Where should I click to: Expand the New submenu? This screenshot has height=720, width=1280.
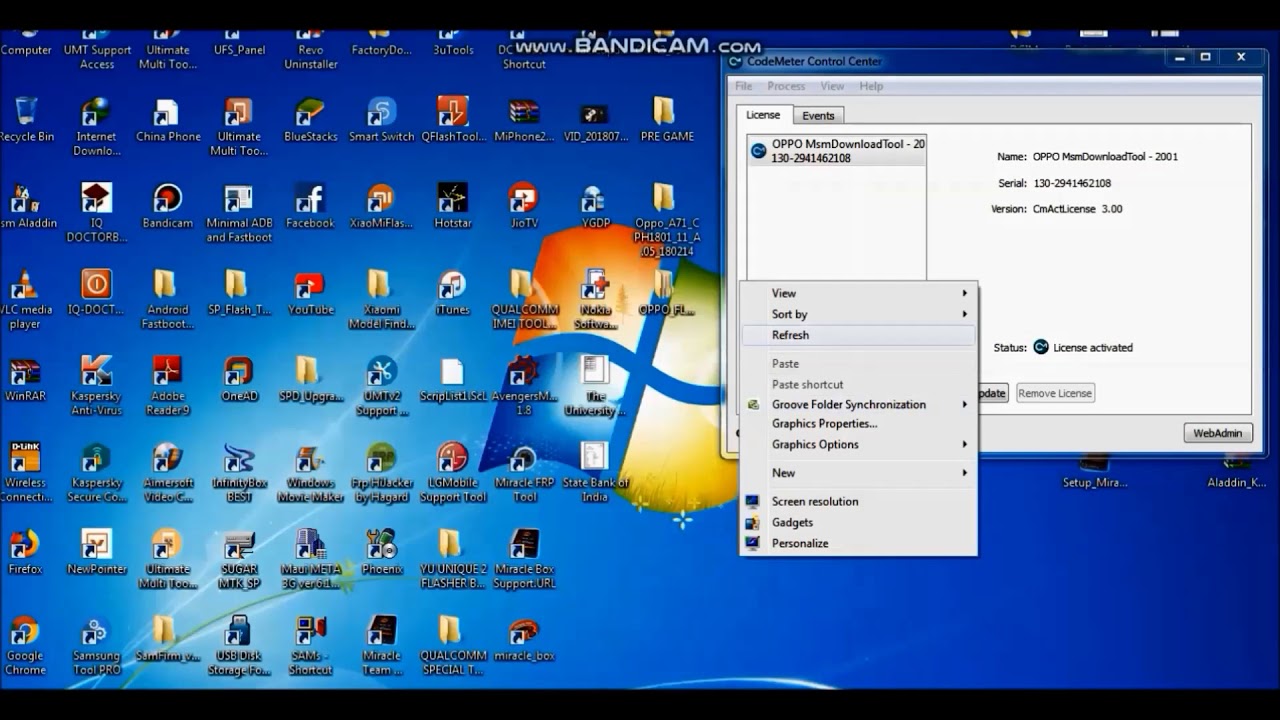[x=857, y=473]
